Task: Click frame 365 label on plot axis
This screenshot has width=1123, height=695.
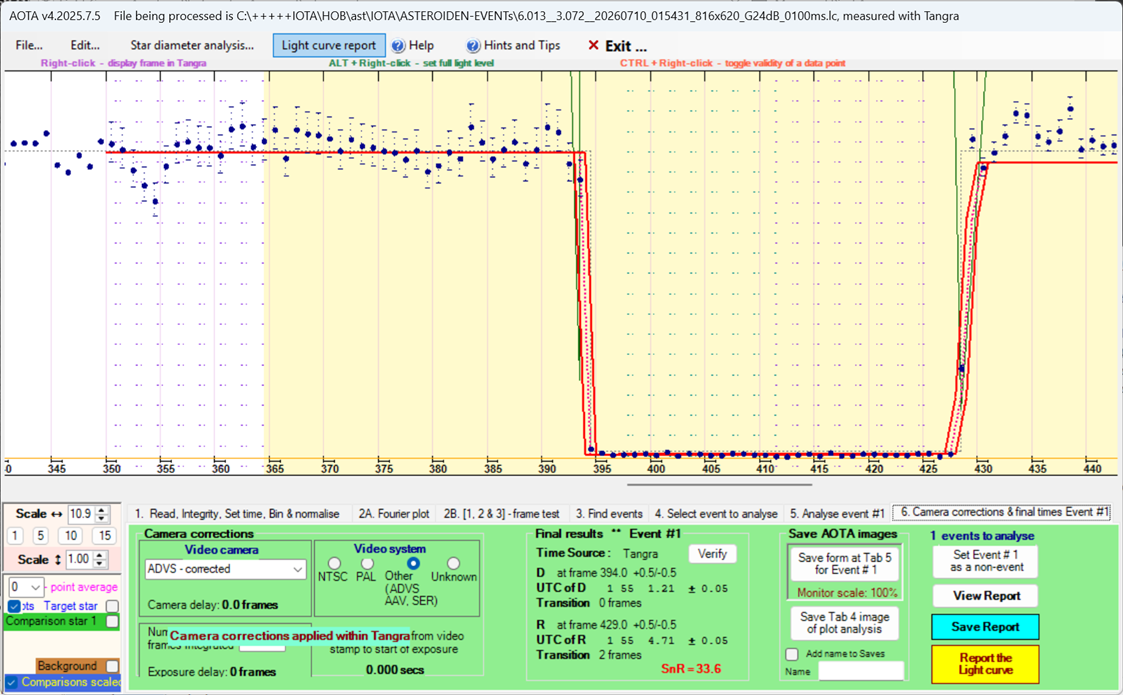Action: [275, 469]
